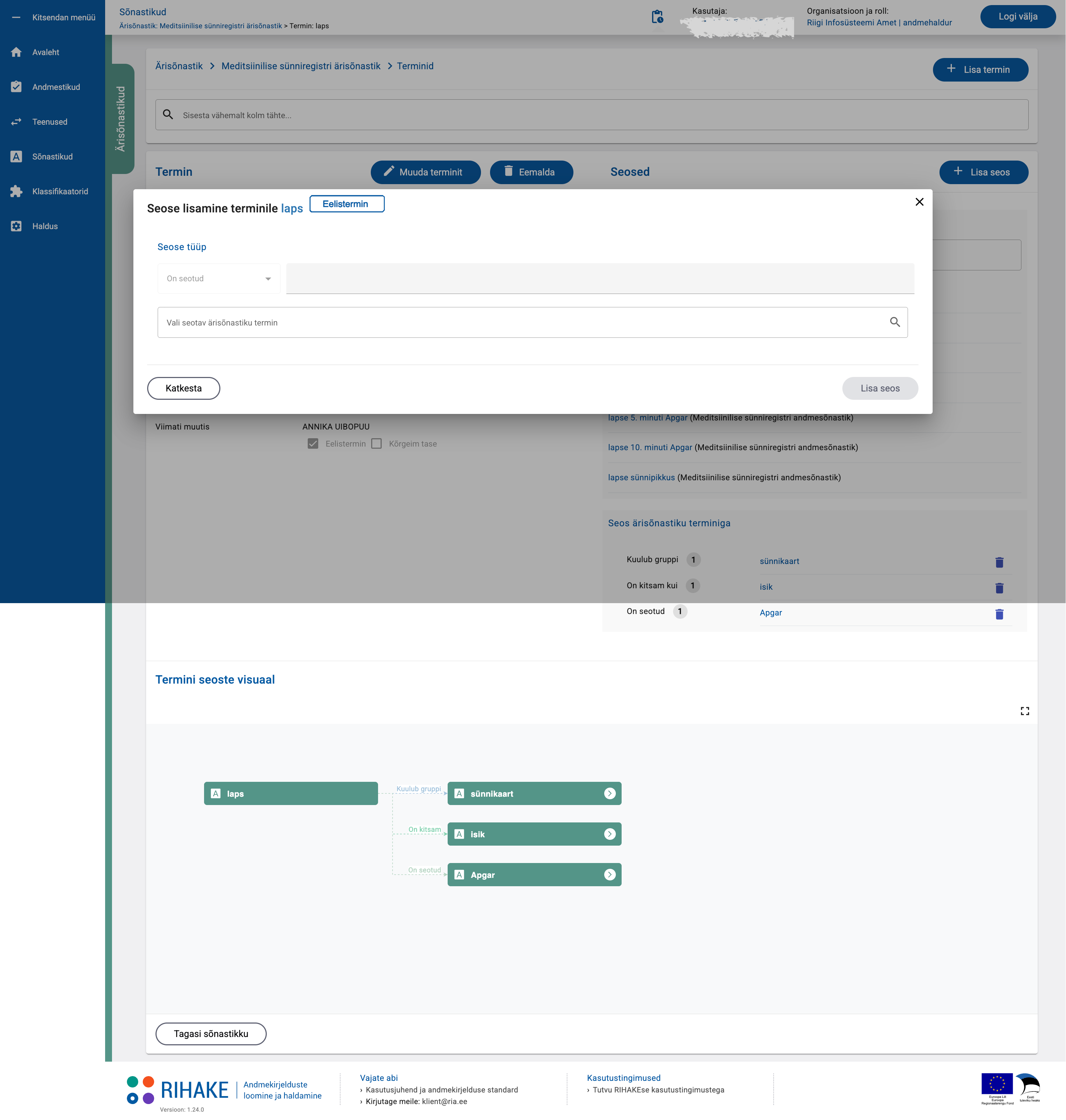The image size is (1066, 1120).
Task: Click the arrow icon on Apgar node
Action: point(609,875)
